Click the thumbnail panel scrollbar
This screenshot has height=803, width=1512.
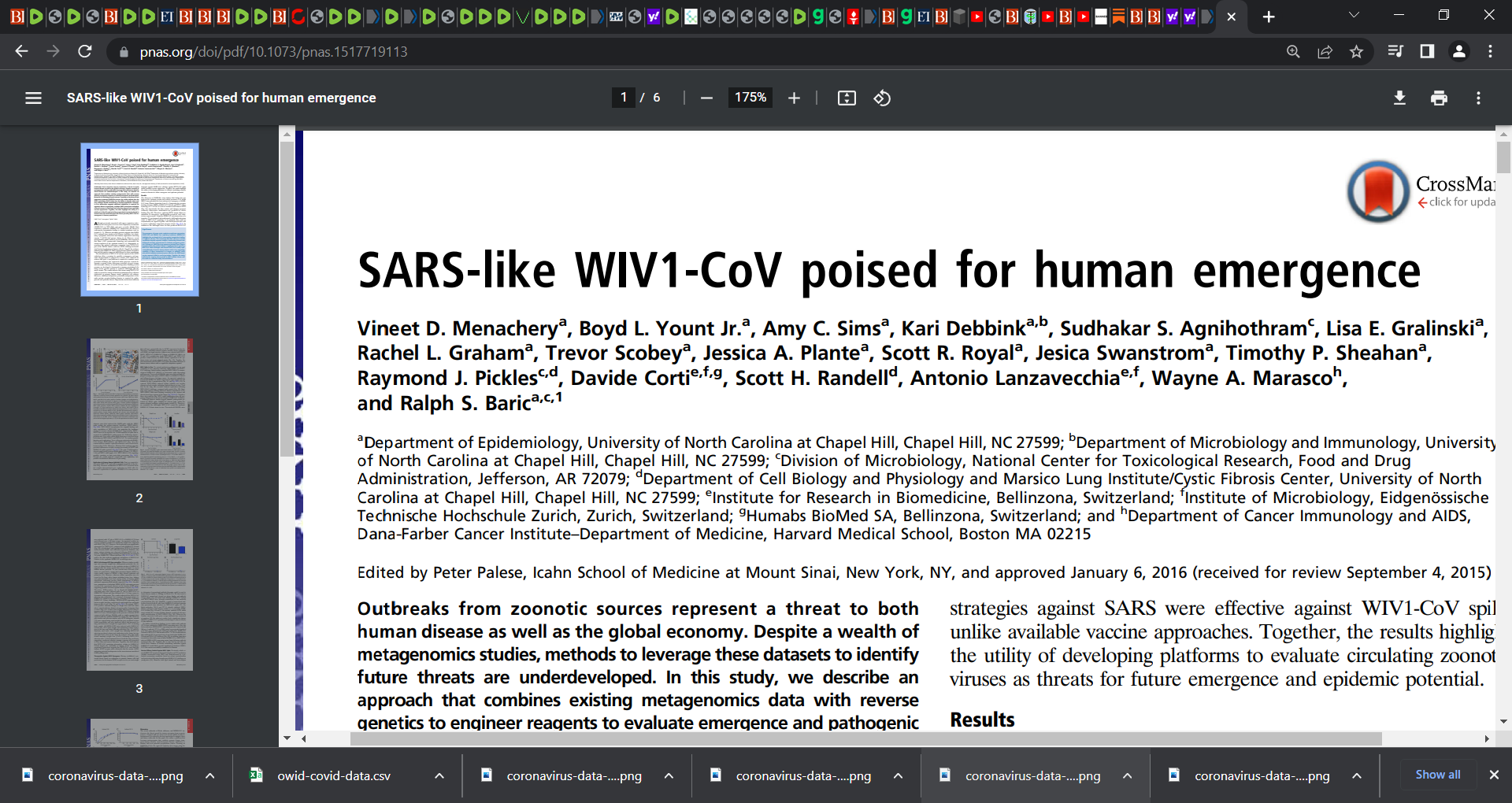[x=287, y=298]
